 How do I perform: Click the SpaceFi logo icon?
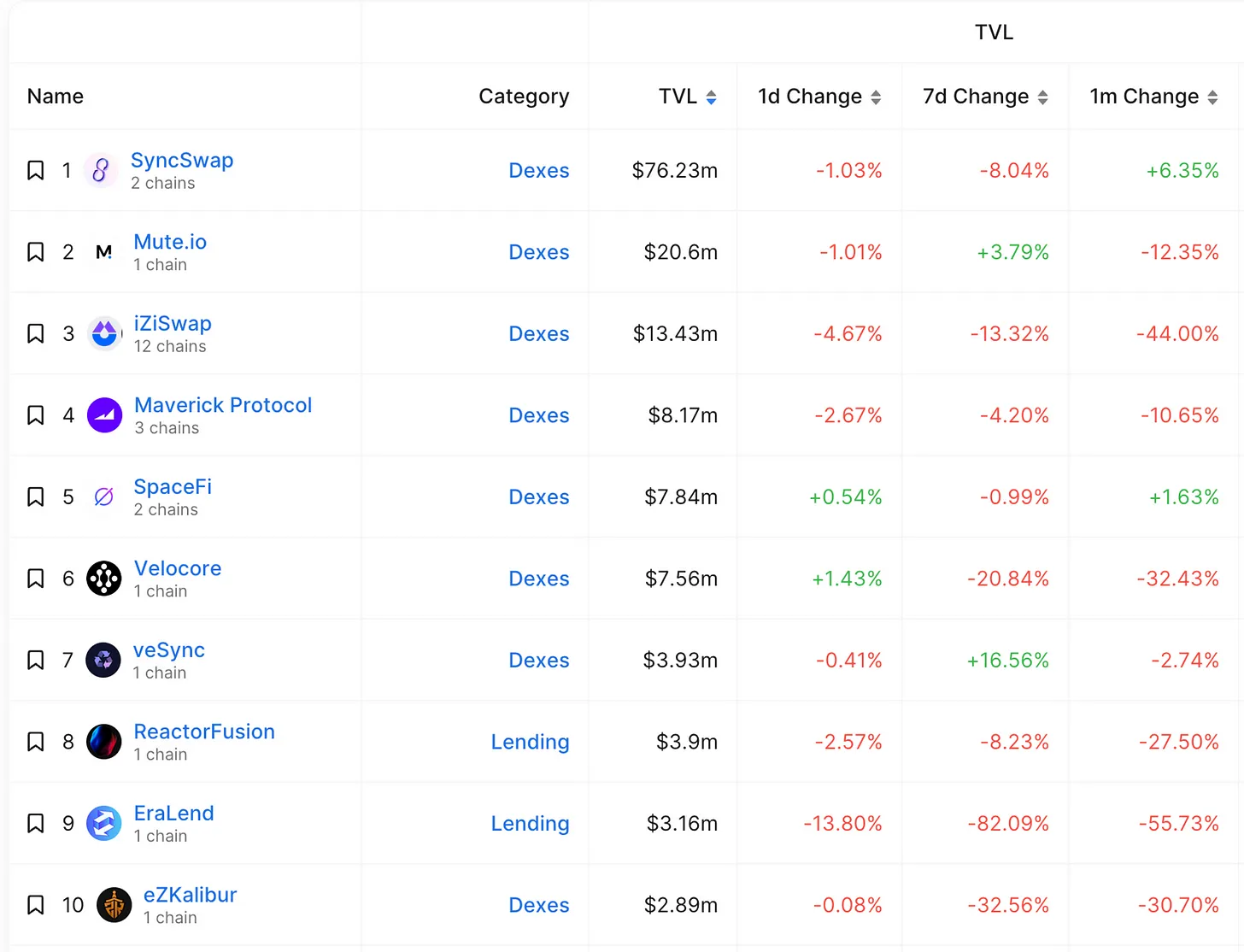click(x=104, y=497)
